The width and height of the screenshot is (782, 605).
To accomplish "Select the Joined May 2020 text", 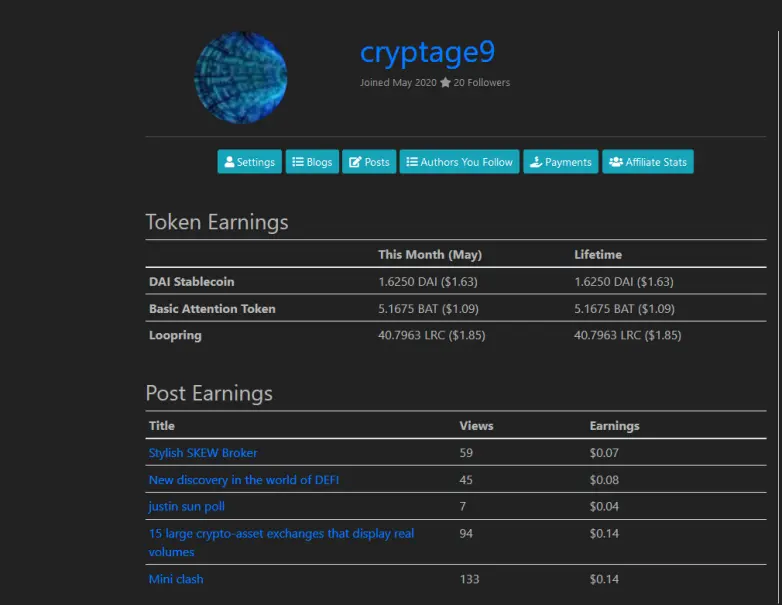I will [398, 82].
